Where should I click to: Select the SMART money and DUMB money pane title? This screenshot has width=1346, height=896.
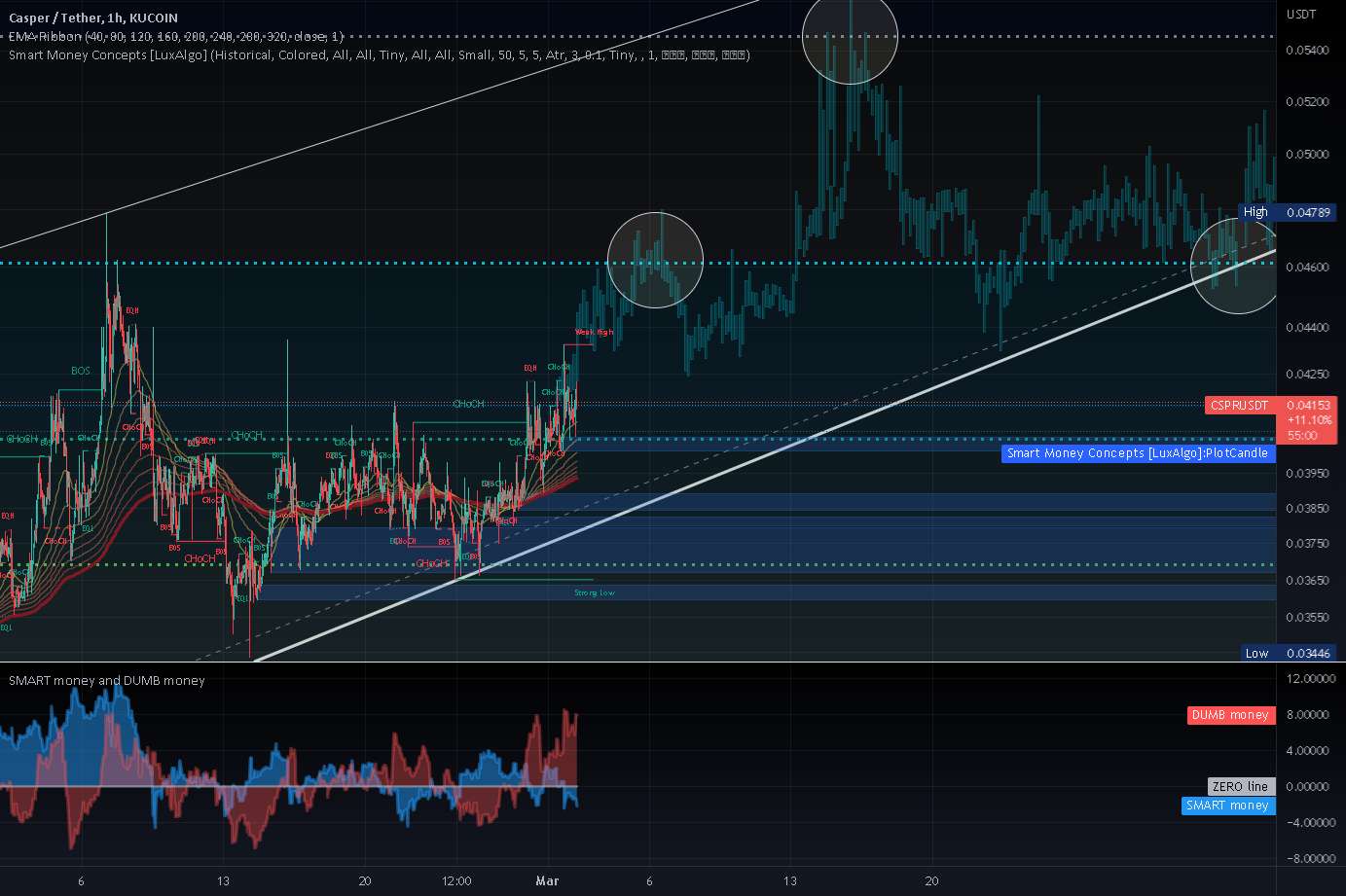pyautogui.click(x=106, y=680)
